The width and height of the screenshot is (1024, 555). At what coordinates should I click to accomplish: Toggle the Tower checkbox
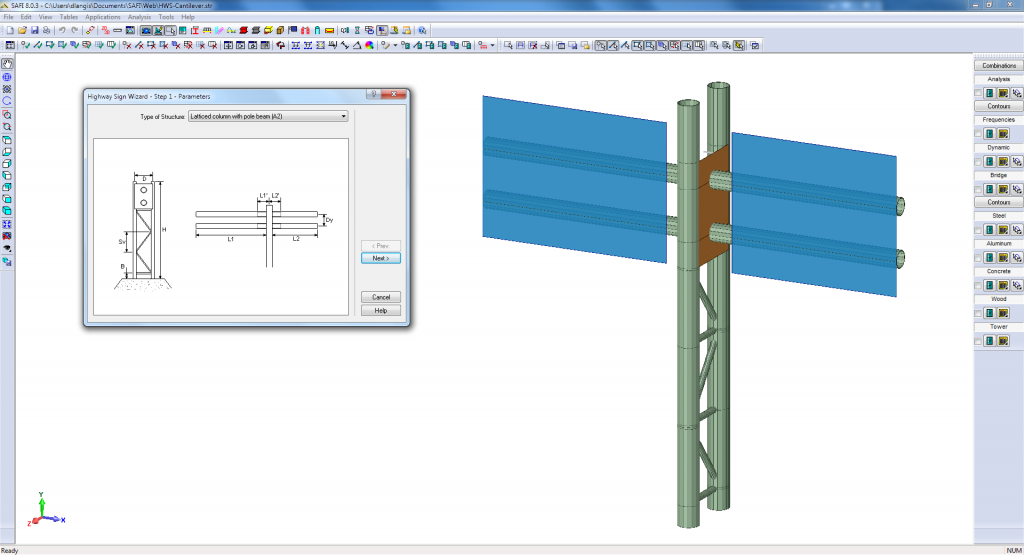coord(978,341)
